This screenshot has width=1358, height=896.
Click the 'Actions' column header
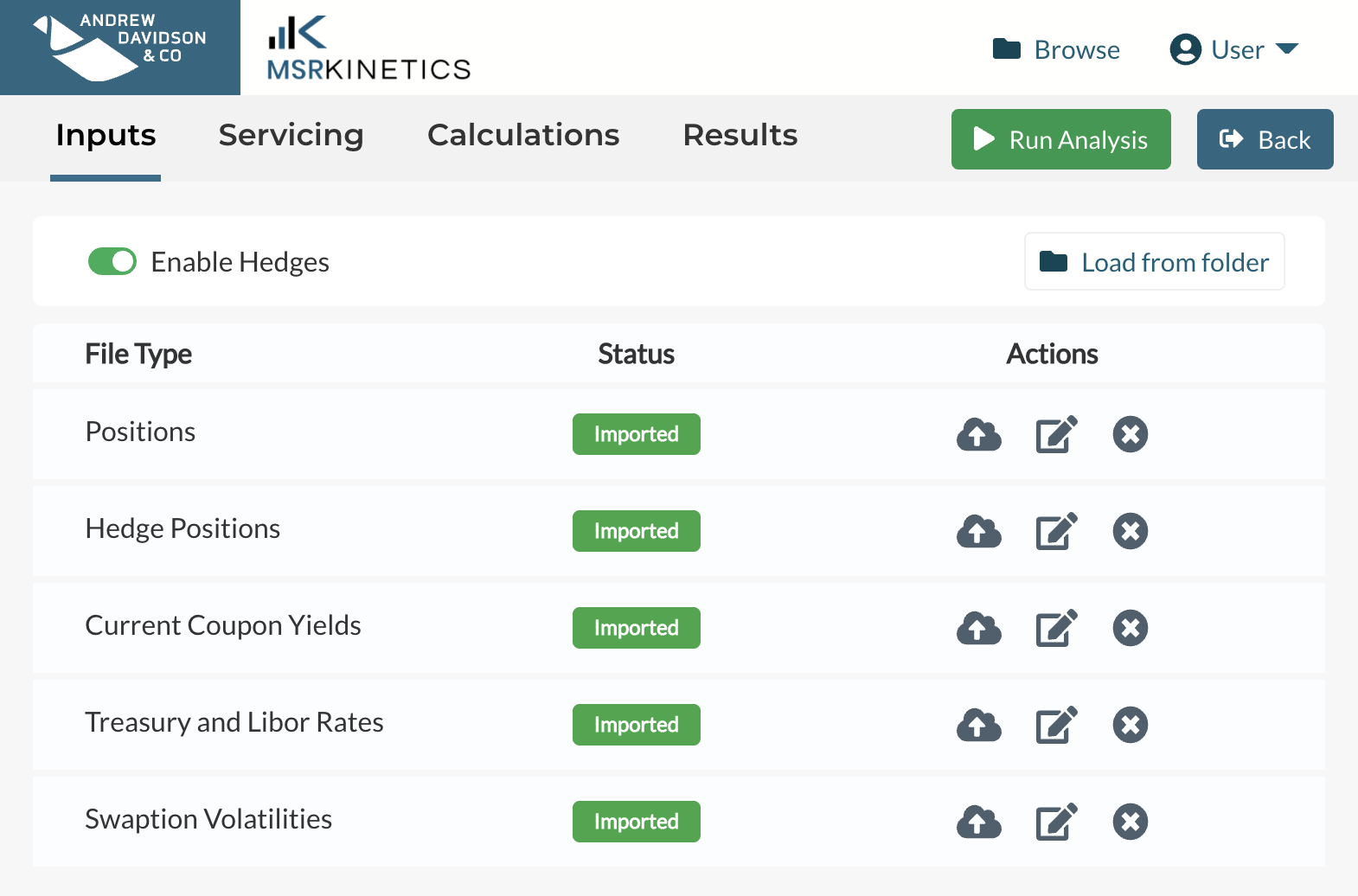[1052, 354]
